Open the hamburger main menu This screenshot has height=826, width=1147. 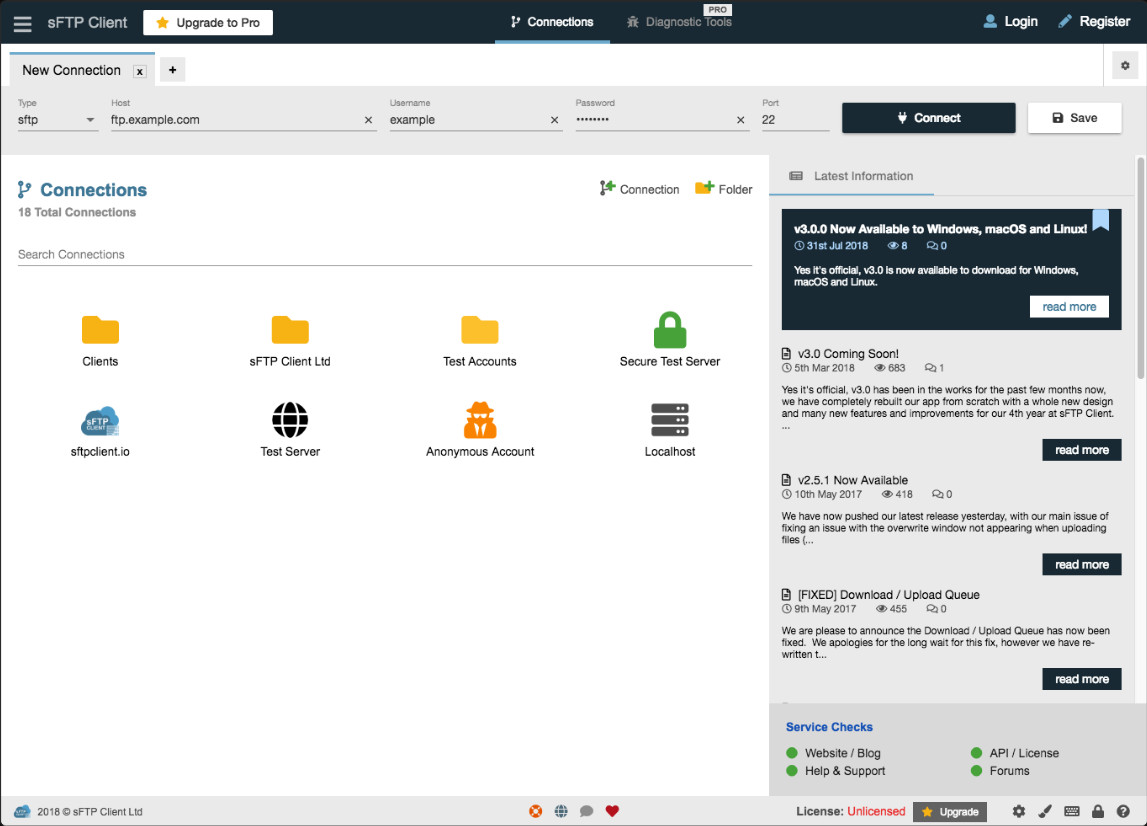[x=23, y=23]
